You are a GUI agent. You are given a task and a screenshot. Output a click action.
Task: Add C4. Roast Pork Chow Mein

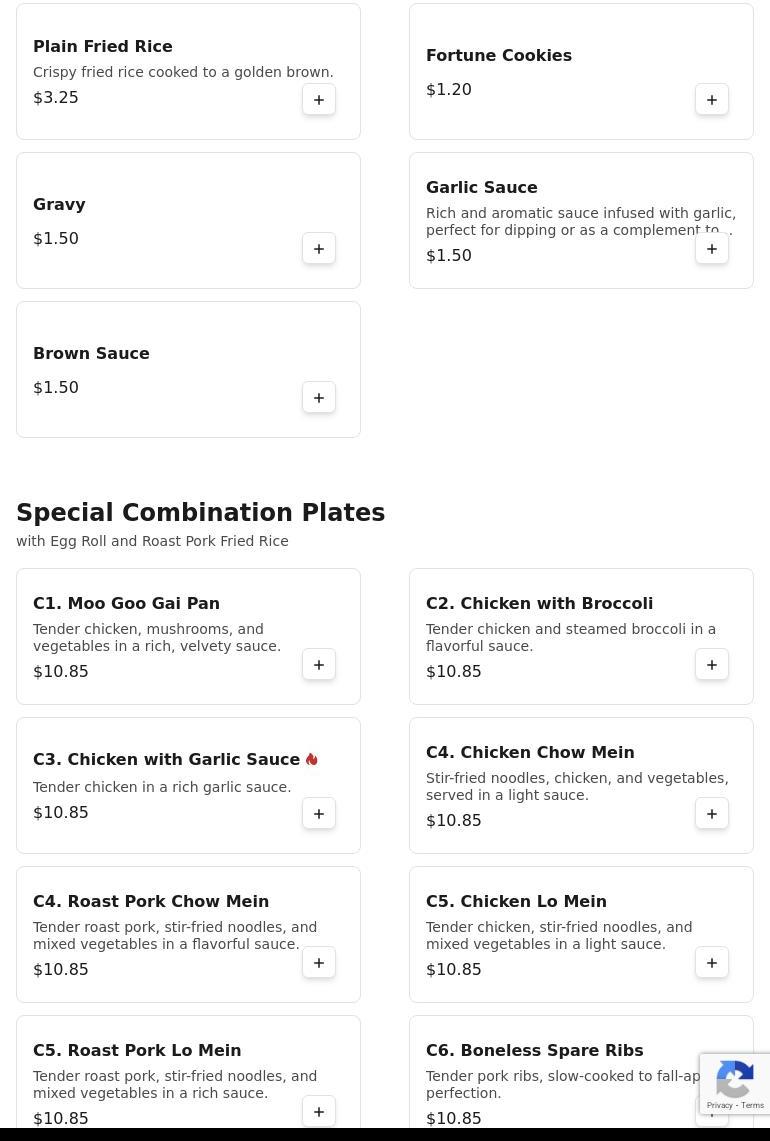coord(319,963)
